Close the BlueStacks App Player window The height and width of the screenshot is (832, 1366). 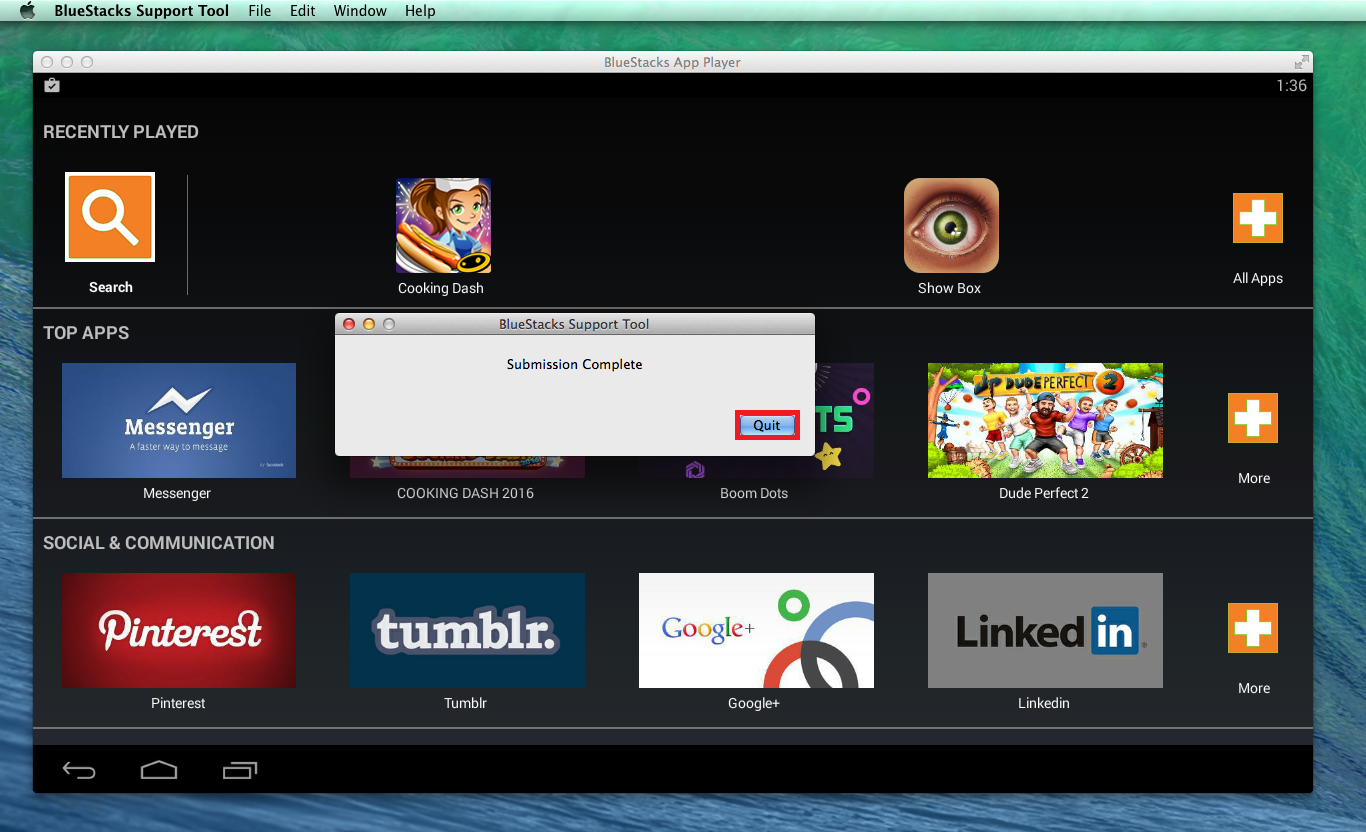coord(47,62)
